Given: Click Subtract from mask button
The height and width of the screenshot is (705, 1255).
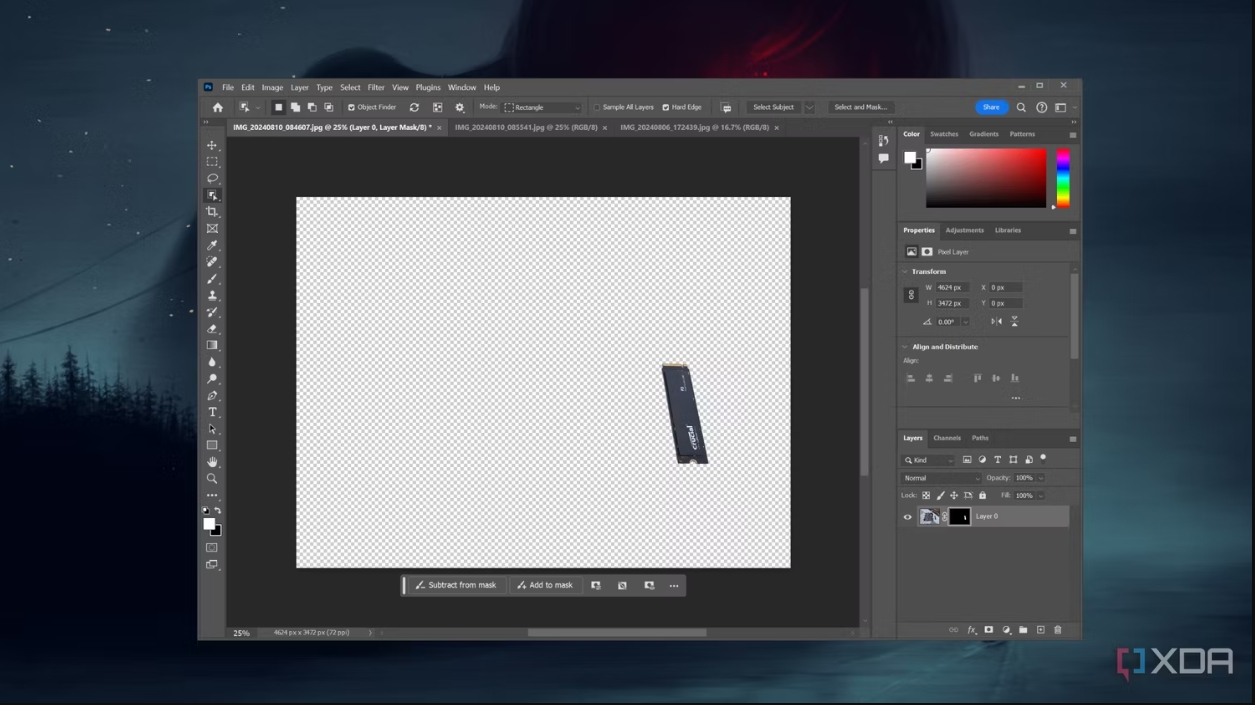Looking at the screenshot, I should 456,585.
